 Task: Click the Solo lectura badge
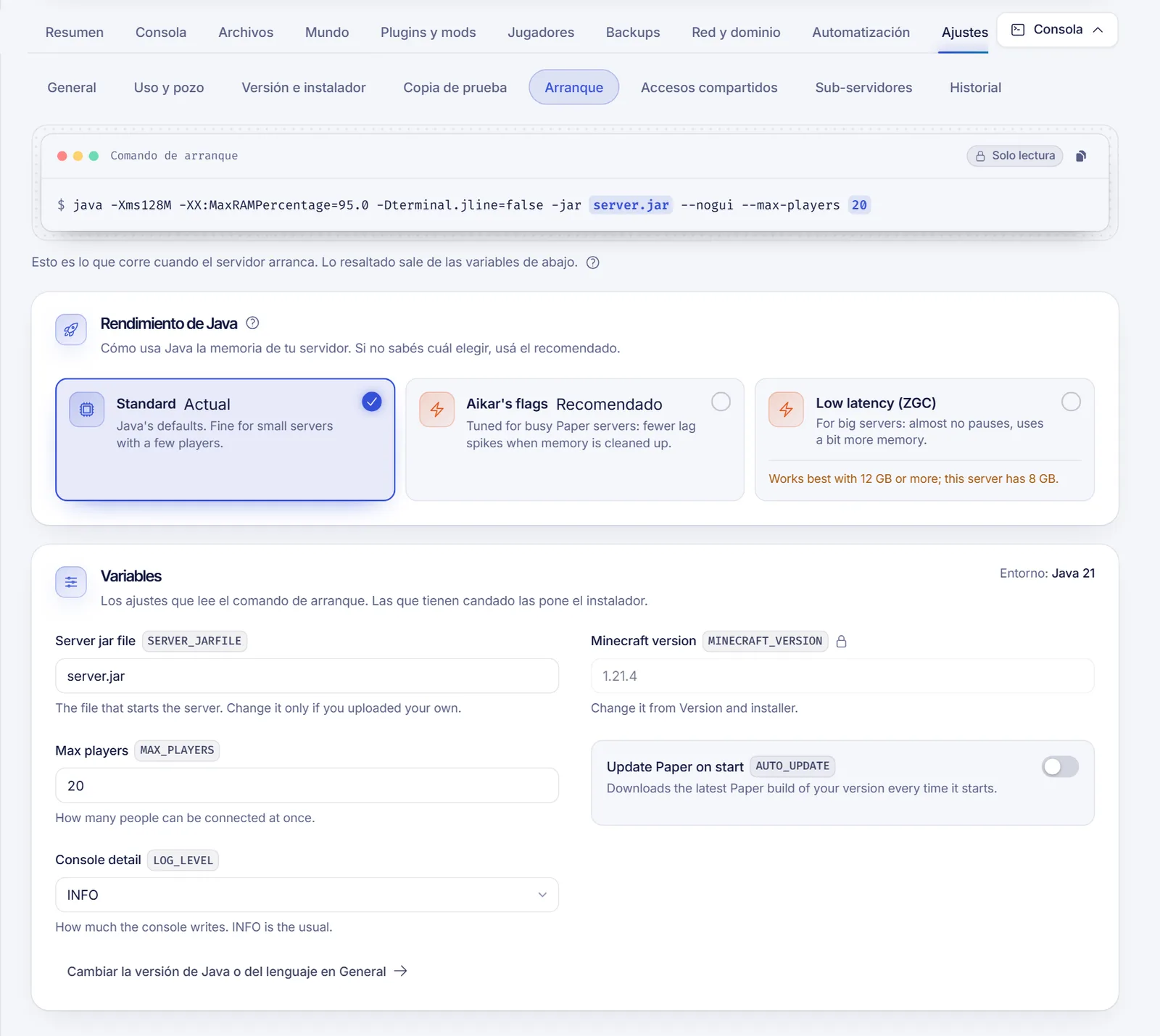1015,156
